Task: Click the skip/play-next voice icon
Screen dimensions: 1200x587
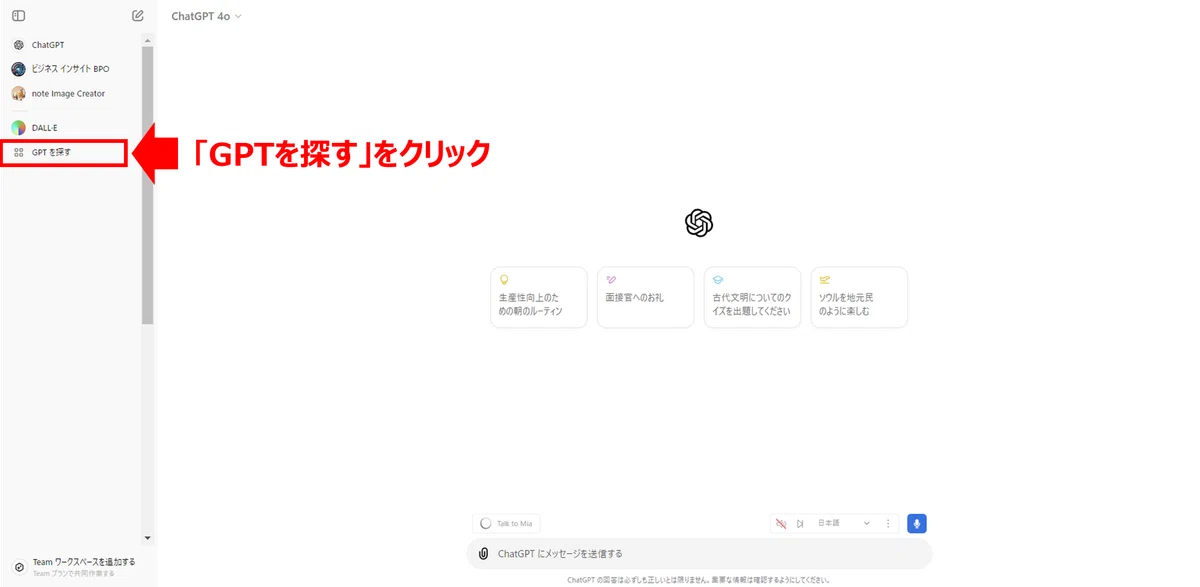Action: (x=800, y=523)
